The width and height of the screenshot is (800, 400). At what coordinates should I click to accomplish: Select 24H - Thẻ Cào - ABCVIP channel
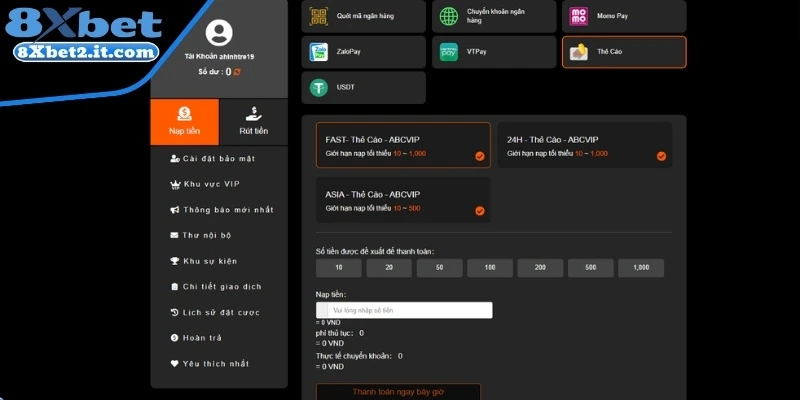point(585,145)
